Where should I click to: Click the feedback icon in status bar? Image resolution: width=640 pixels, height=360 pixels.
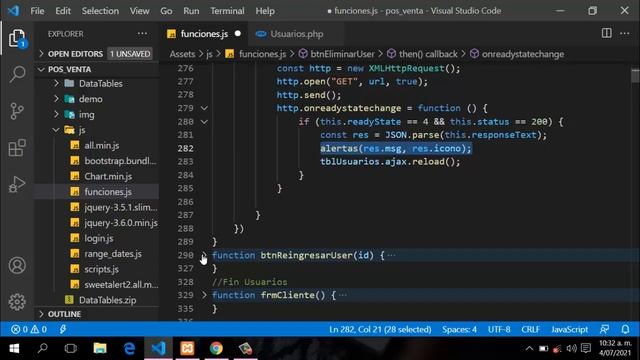[x=604, y=329]
